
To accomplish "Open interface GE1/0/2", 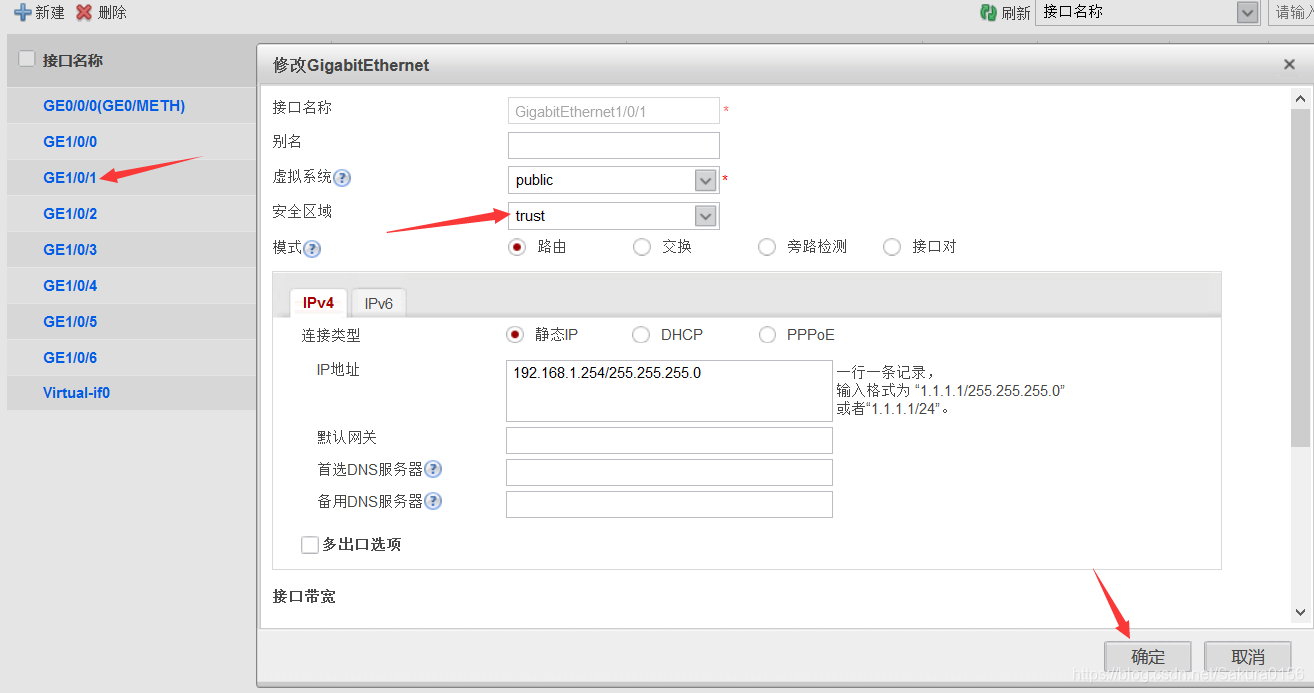I will (x=70, y=213).
